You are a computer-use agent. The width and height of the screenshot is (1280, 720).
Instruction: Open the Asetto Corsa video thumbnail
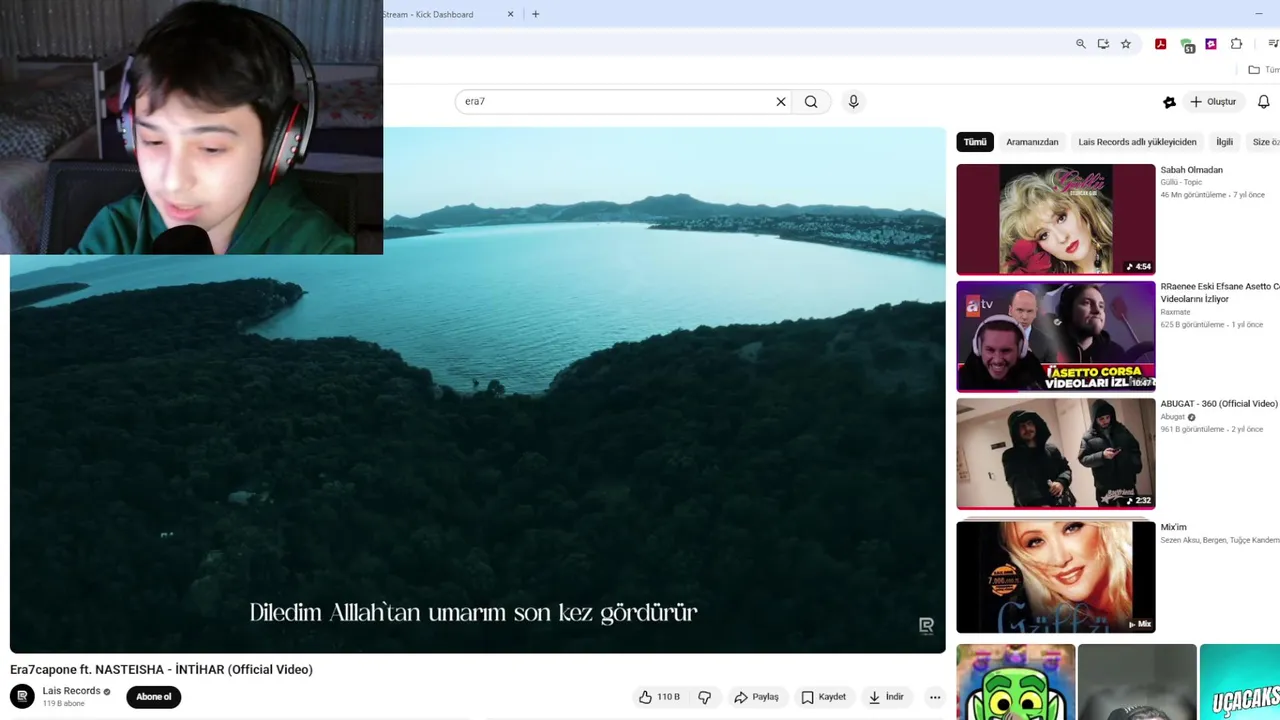click(1055, 337)
